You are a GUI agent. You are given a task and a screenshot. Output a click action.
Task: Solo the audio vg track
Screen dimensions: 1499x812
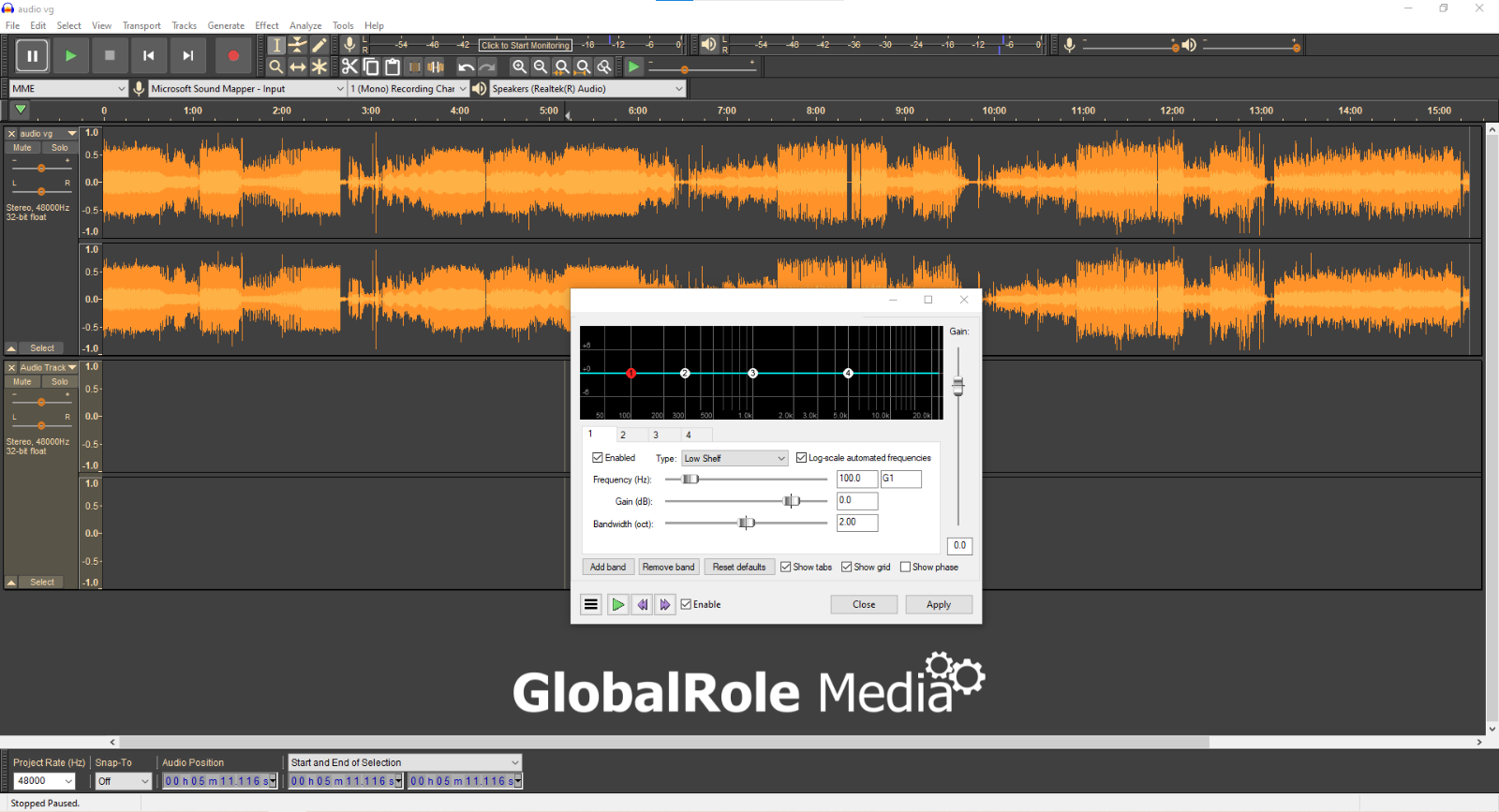(x=60, y=148)
